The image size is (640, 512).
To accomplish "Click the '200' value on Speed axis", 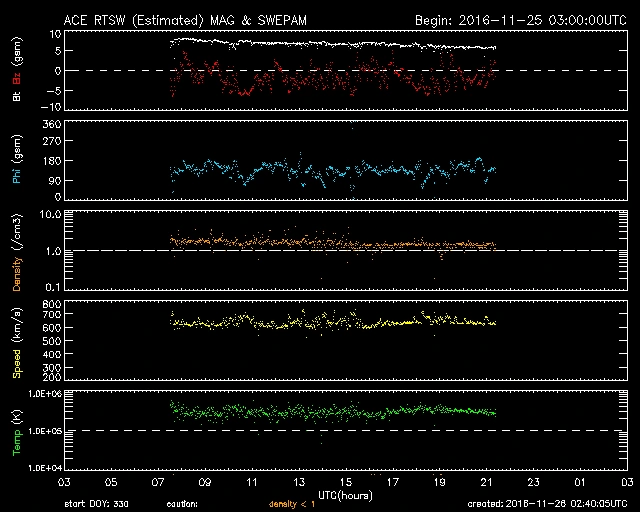I will (x=52, y=377).
